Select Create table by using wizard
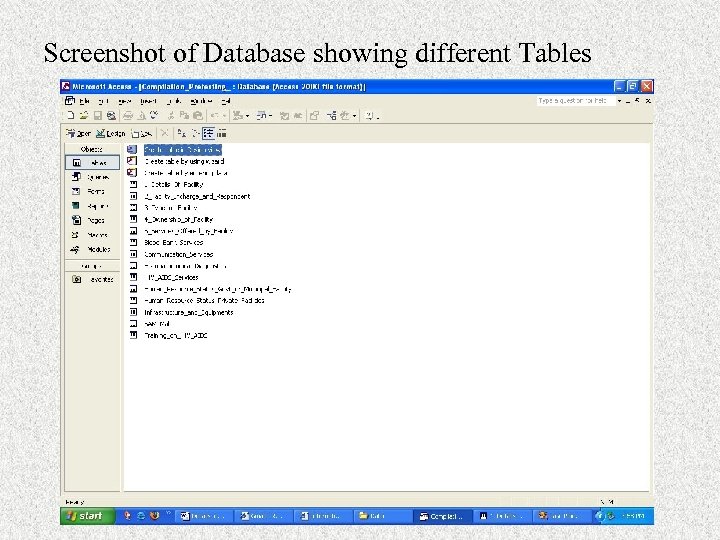The image size is (720, 540). point(184,161)
